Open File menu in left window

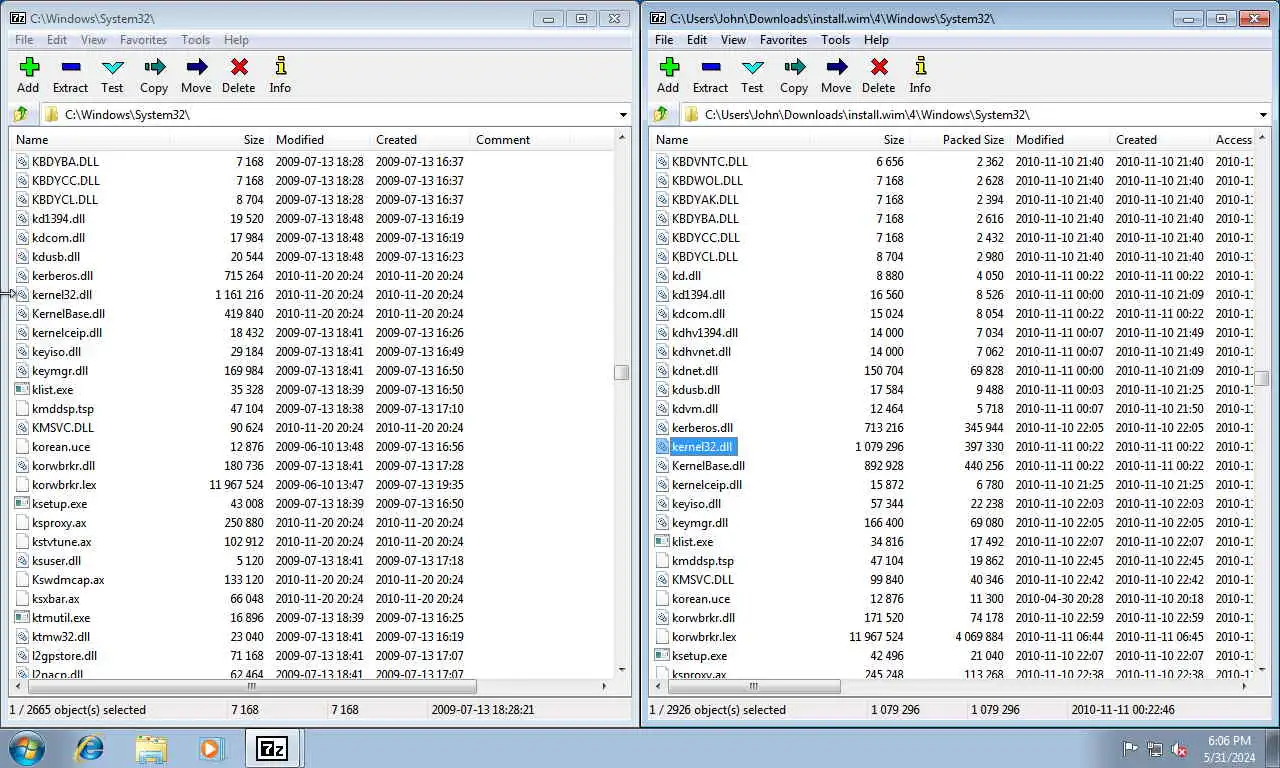tap(24, 40)
